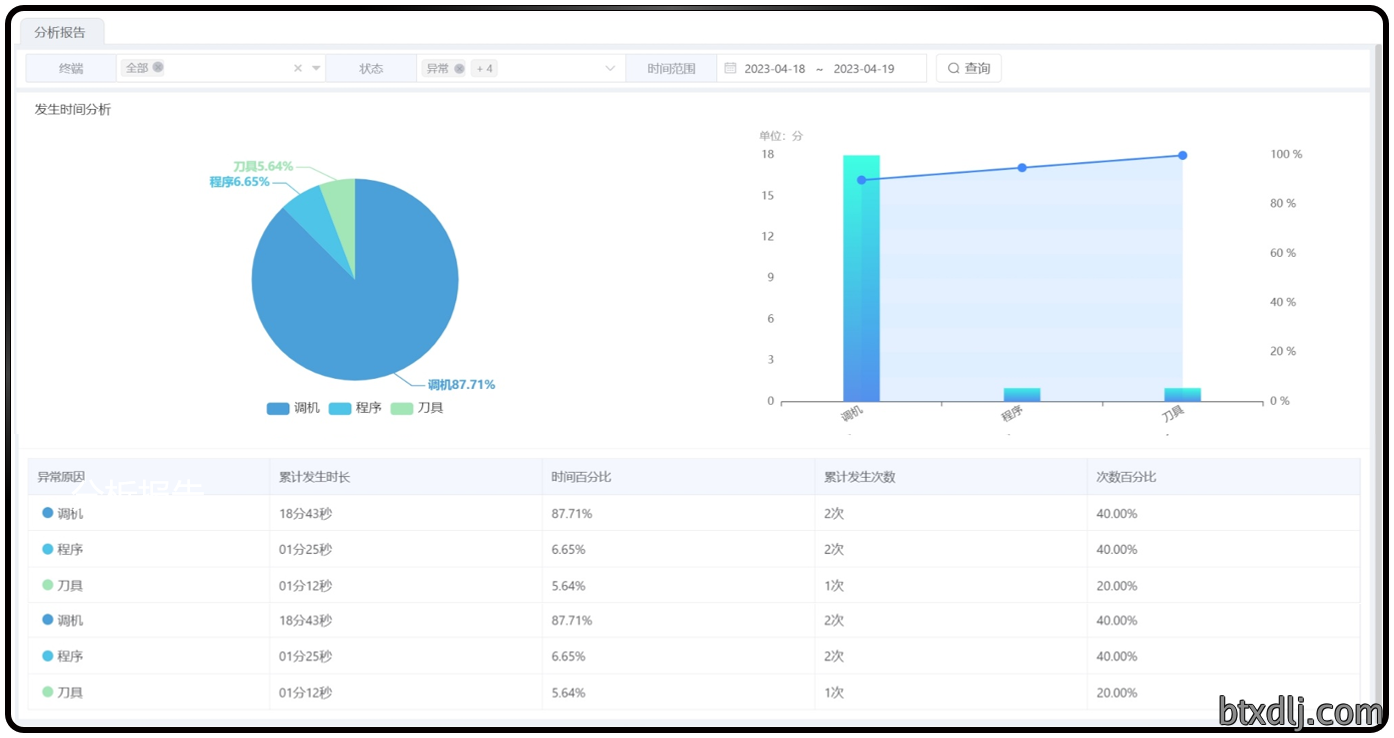Expand the 终端 dropdown arrow

(x=317, y=68)
